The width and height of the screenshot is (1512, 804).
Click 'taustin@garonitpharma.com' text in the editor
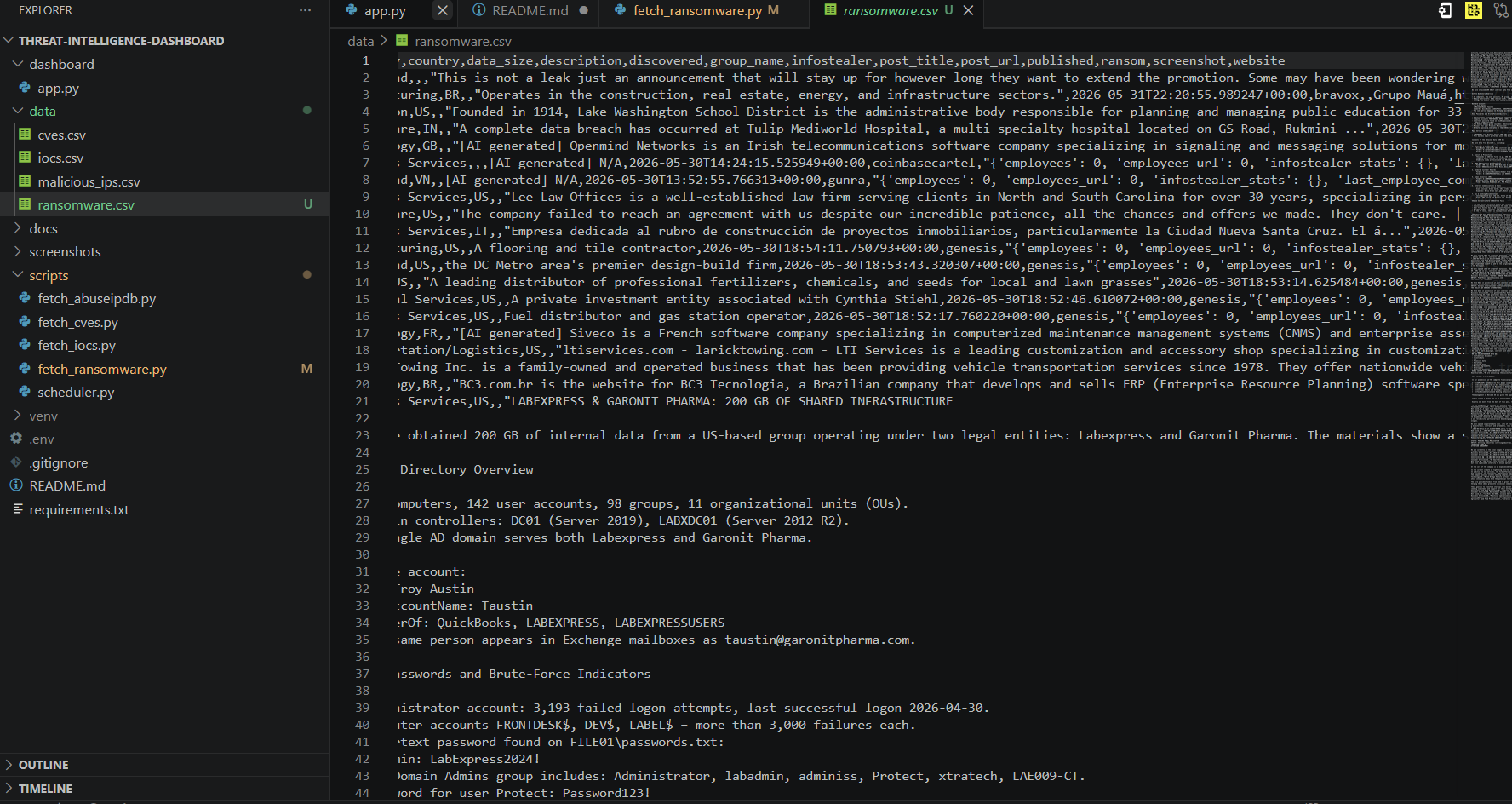[x=818, y=640]
